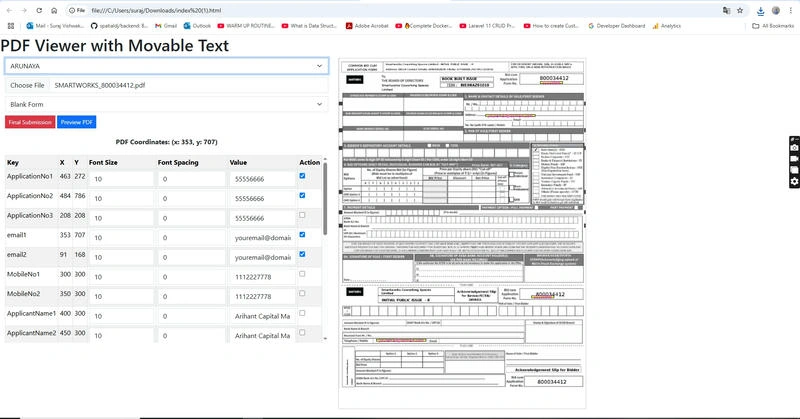The height and width of the screenshot is (419, 800).
Task: Click the table's vertical scrollbar
Action: pos(325,199)
